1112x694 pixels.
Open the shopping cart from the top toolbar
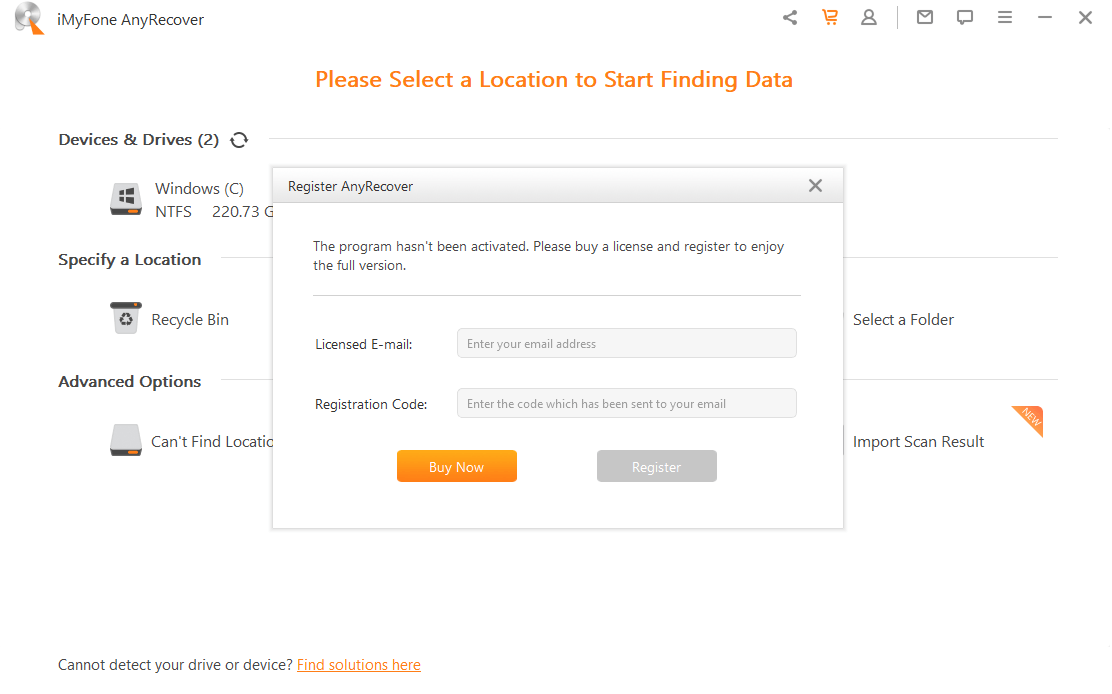point(830,17)
